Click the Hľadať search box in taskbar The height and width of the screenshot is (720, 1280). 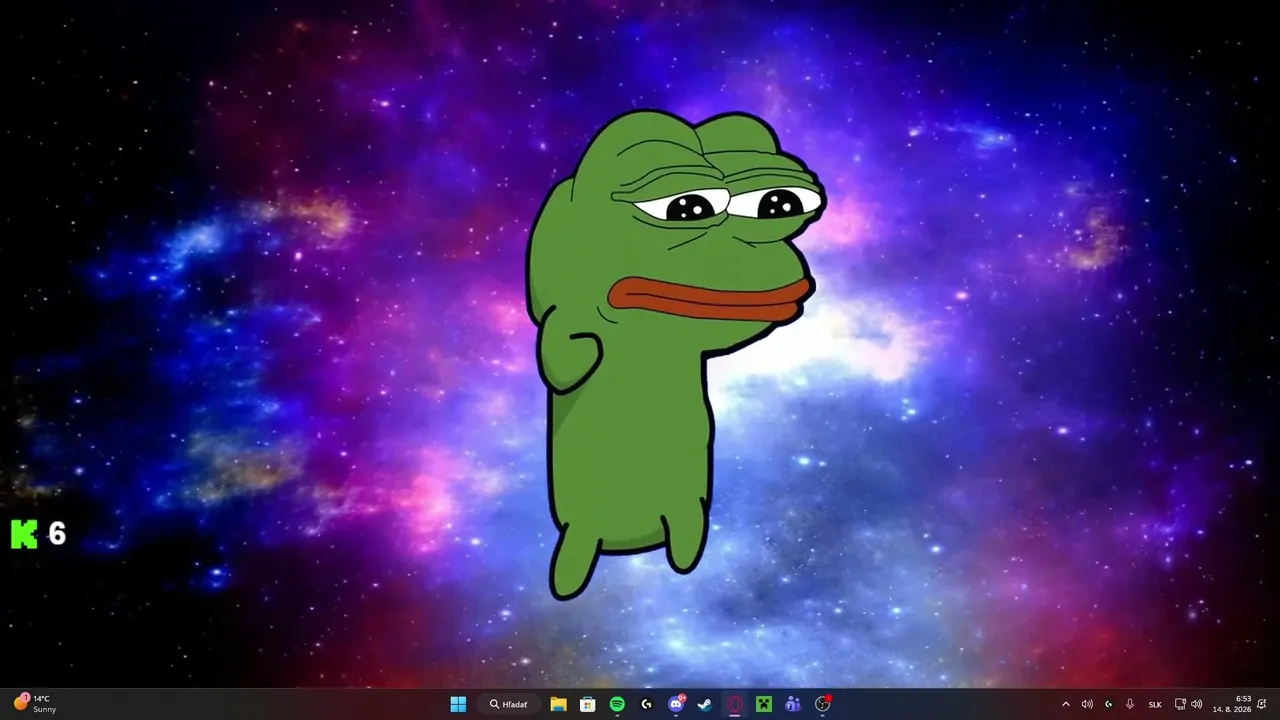508,704
